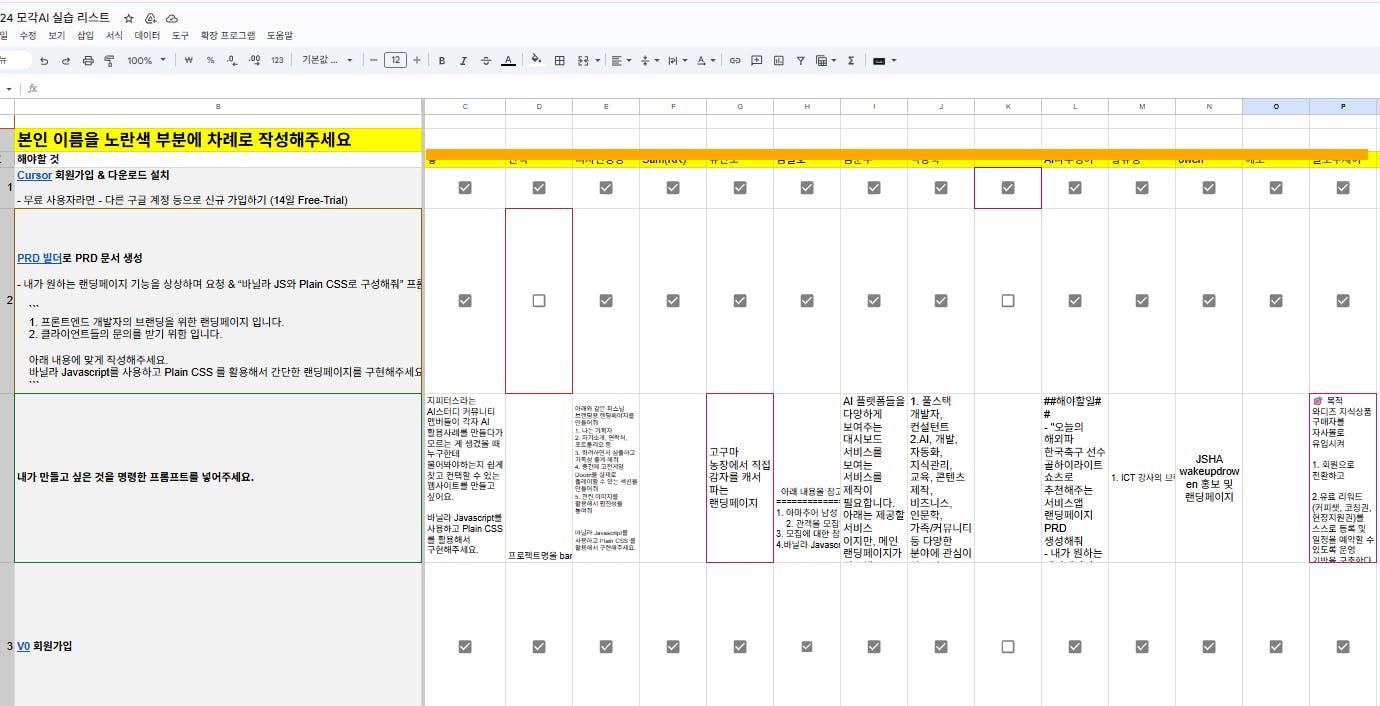1380x706 pixels.
Task: Create a filter
Action: coord(801,61)
